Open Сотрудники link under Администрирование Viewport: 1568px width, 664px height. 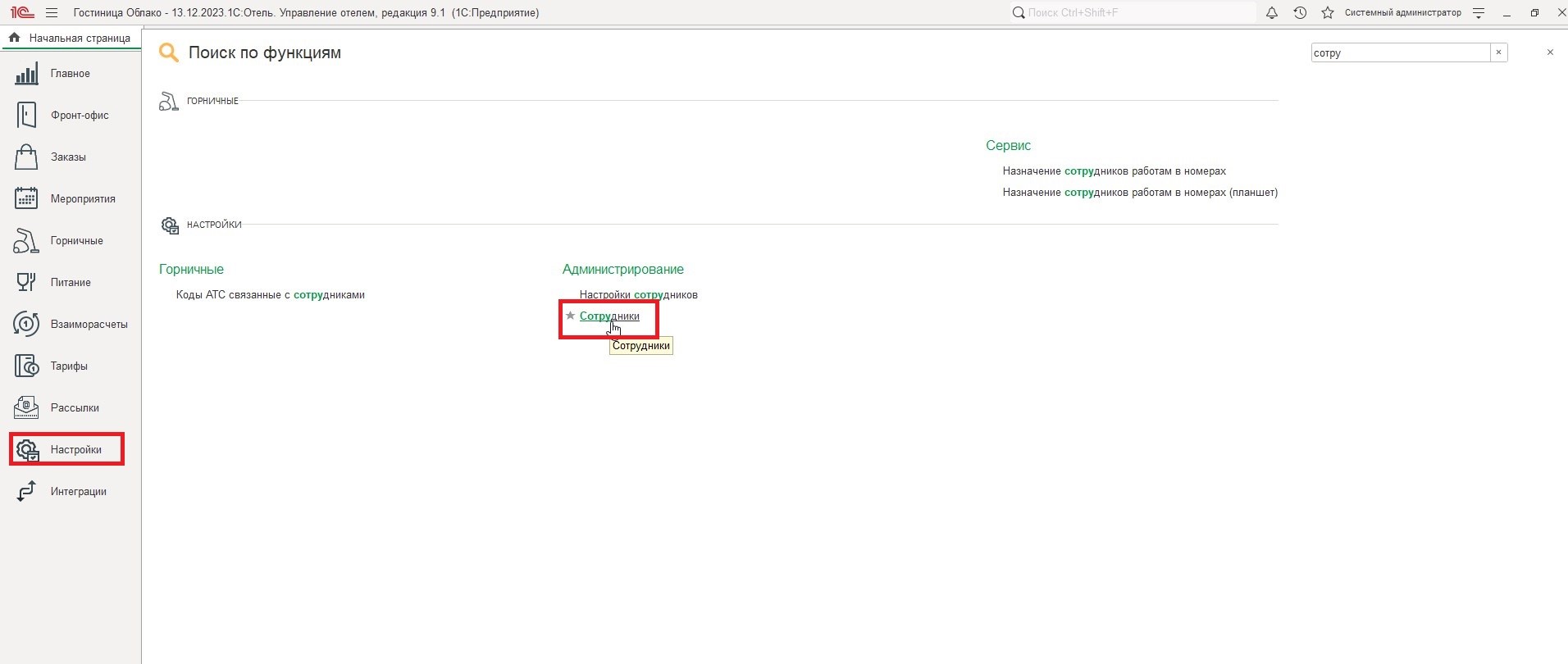coord(609,316)
